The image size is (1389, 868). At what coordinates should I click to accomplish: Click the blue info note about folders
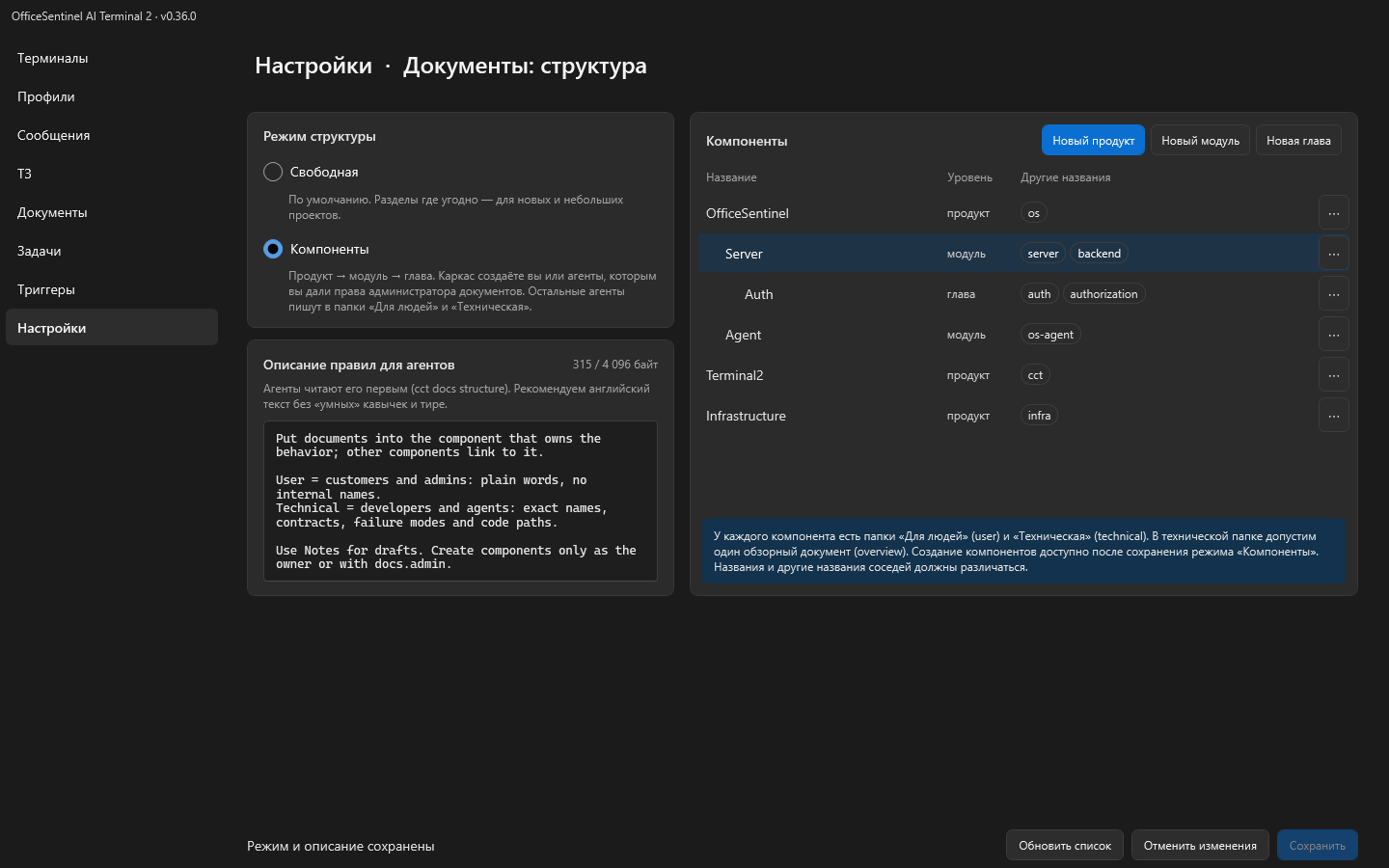click(1023, 552)
